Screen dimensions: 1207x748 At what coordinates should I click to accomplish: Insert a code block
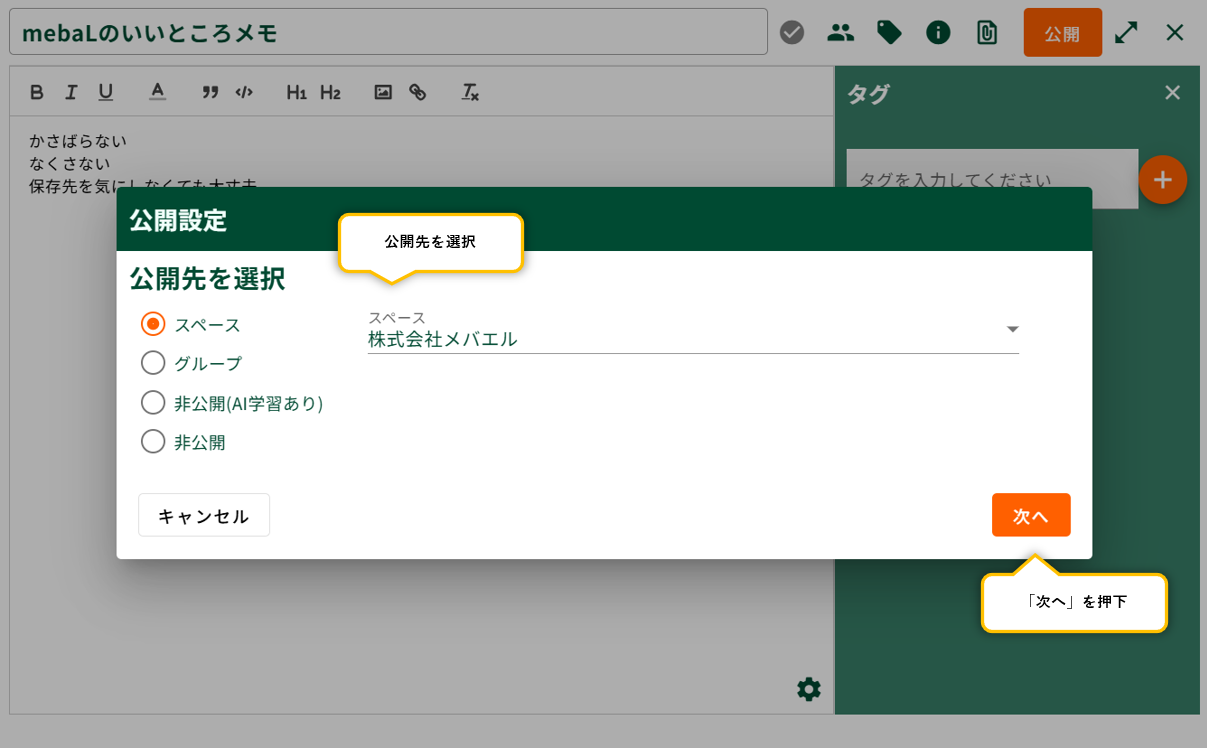point(244,93)
